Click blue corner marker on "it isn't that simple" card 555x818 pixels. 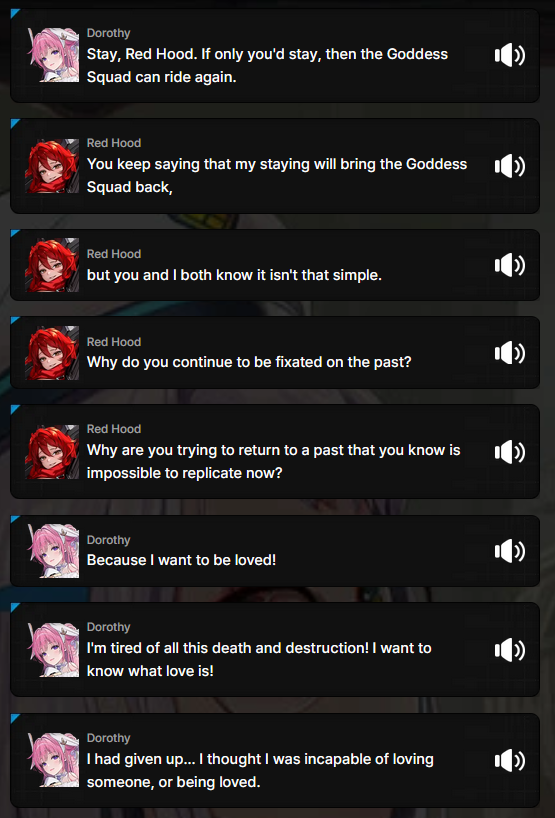14,233
